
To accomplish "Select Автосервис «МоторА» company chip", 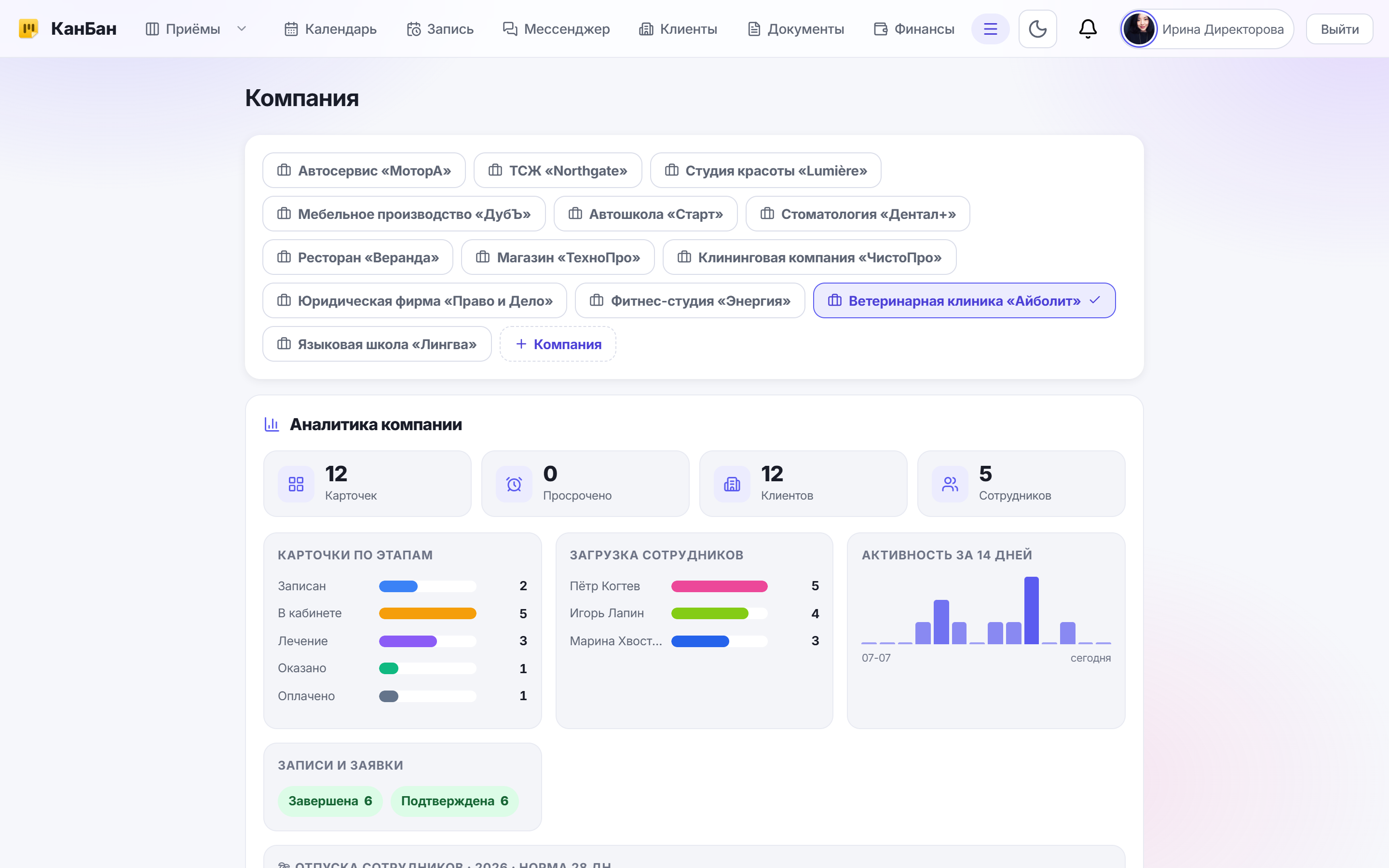I will (364, 171).
